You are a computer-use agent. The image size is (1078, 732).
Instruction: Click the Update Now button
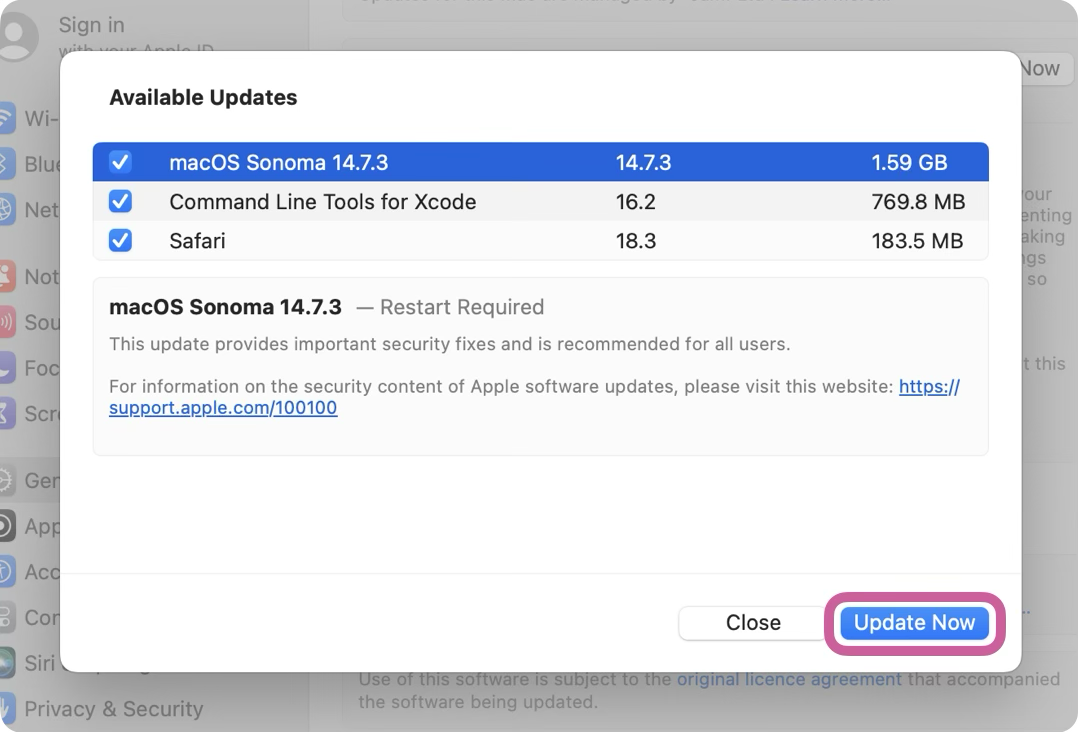pos(914,623)
